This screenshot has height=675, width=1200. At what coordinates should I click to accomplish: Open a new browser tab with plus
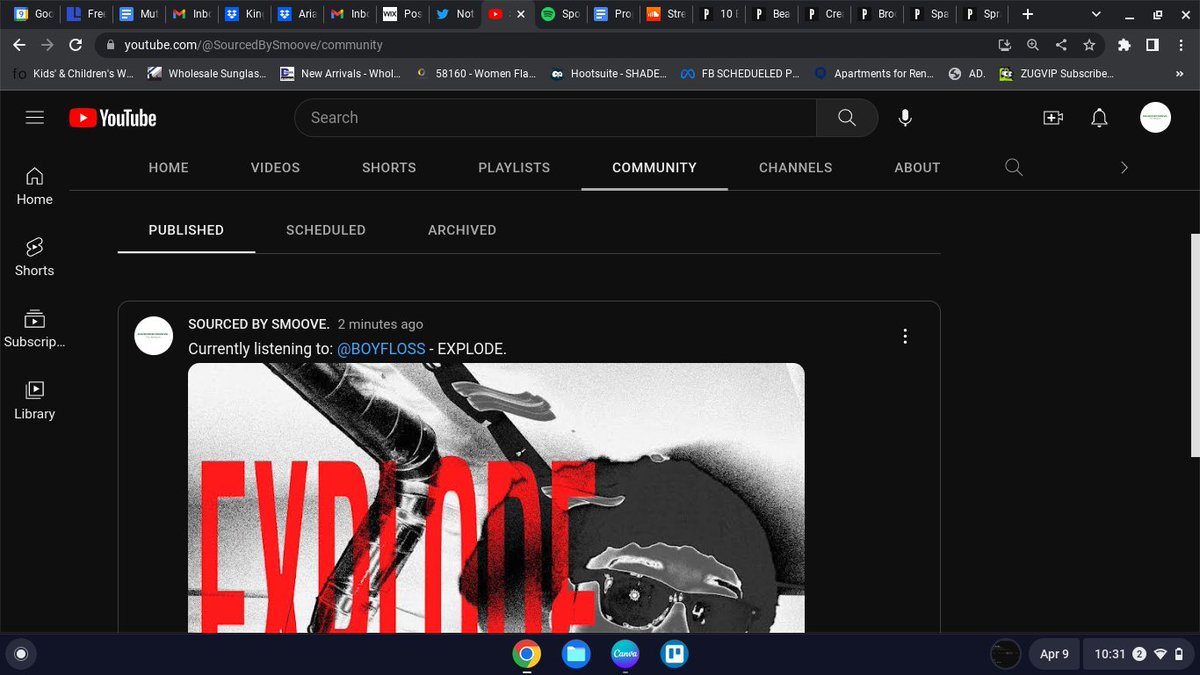click(x=1027, y=14)
